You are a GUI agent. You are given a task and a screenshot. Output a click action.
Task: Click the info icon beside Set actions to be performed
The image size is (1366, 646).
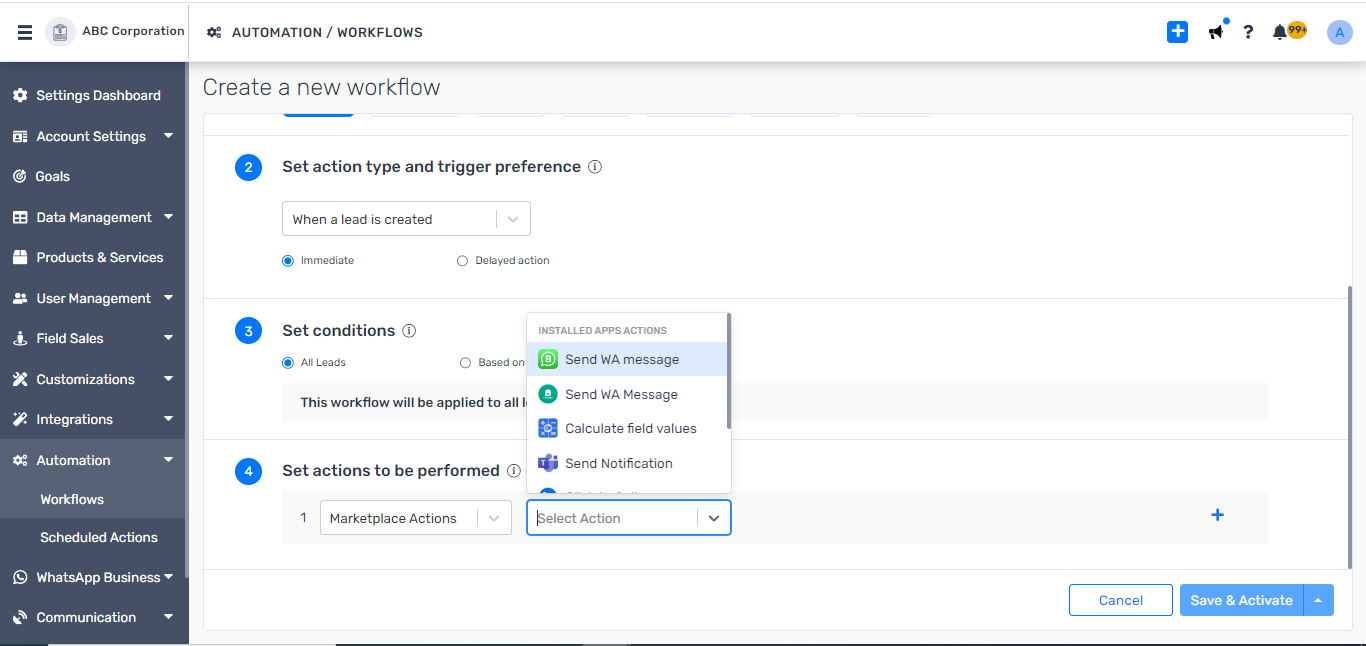(514, 471)
